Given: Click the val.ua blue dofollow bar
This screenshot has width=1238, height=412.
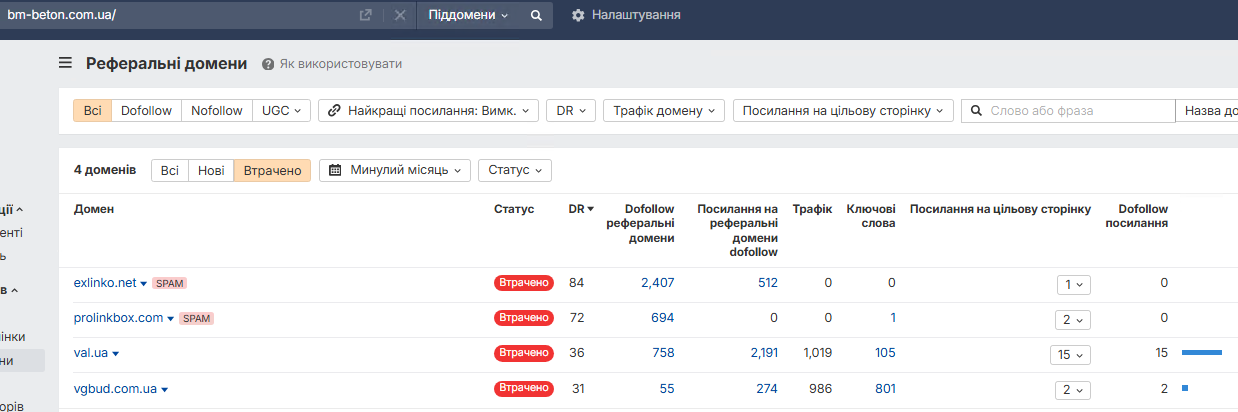Looking at the screenshot, I should click(1201, 353).
